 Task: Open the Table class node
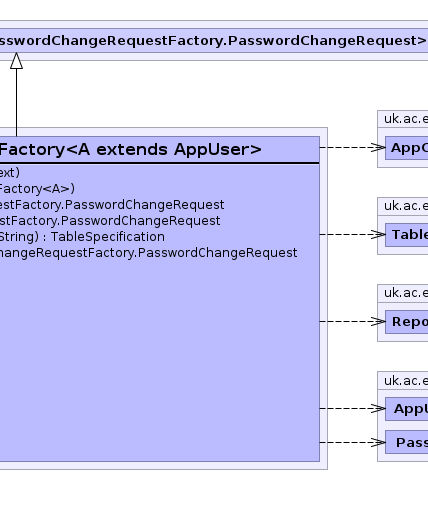point(407,235)
